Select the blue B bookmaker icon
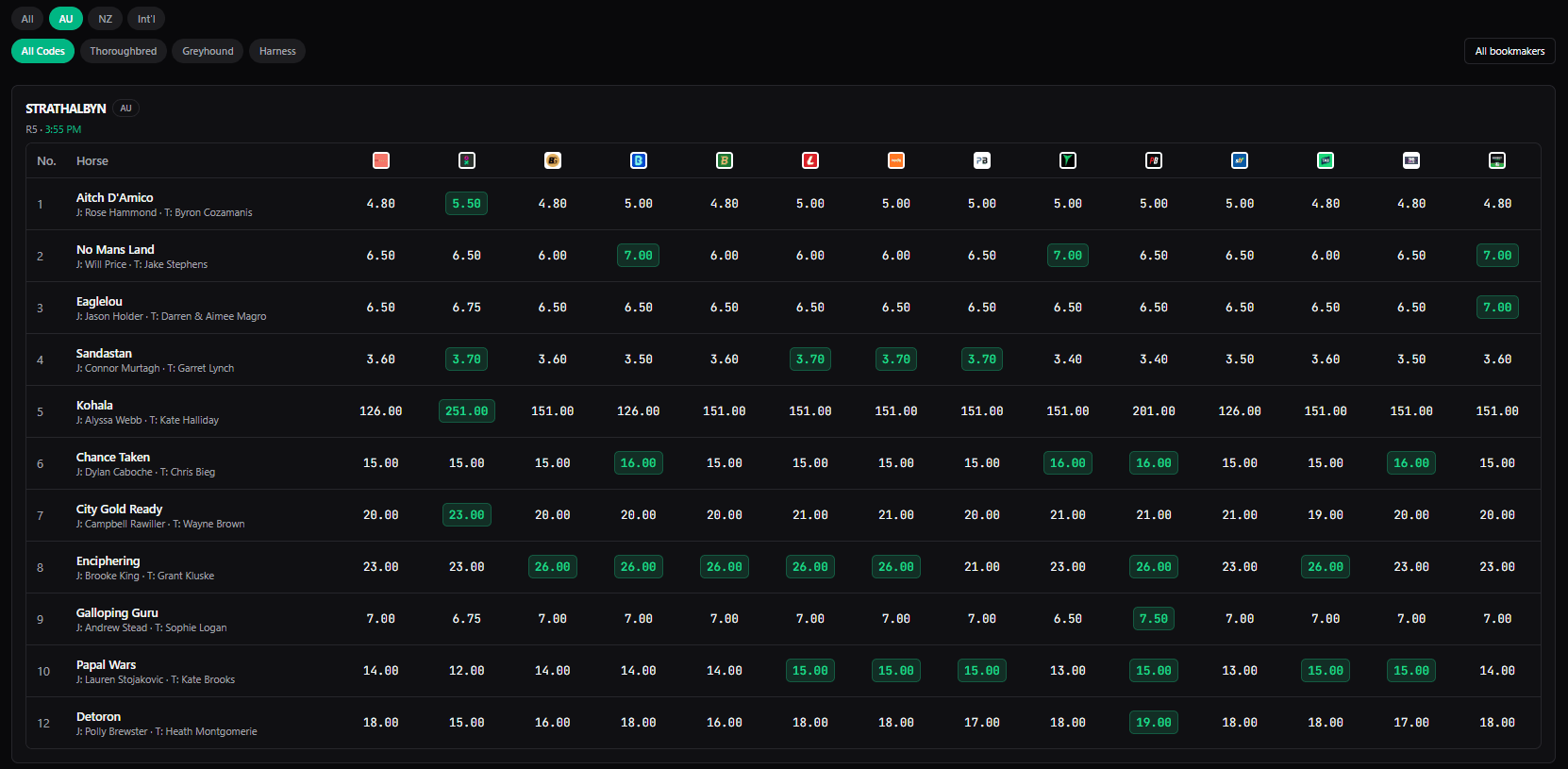 (639, 160)
